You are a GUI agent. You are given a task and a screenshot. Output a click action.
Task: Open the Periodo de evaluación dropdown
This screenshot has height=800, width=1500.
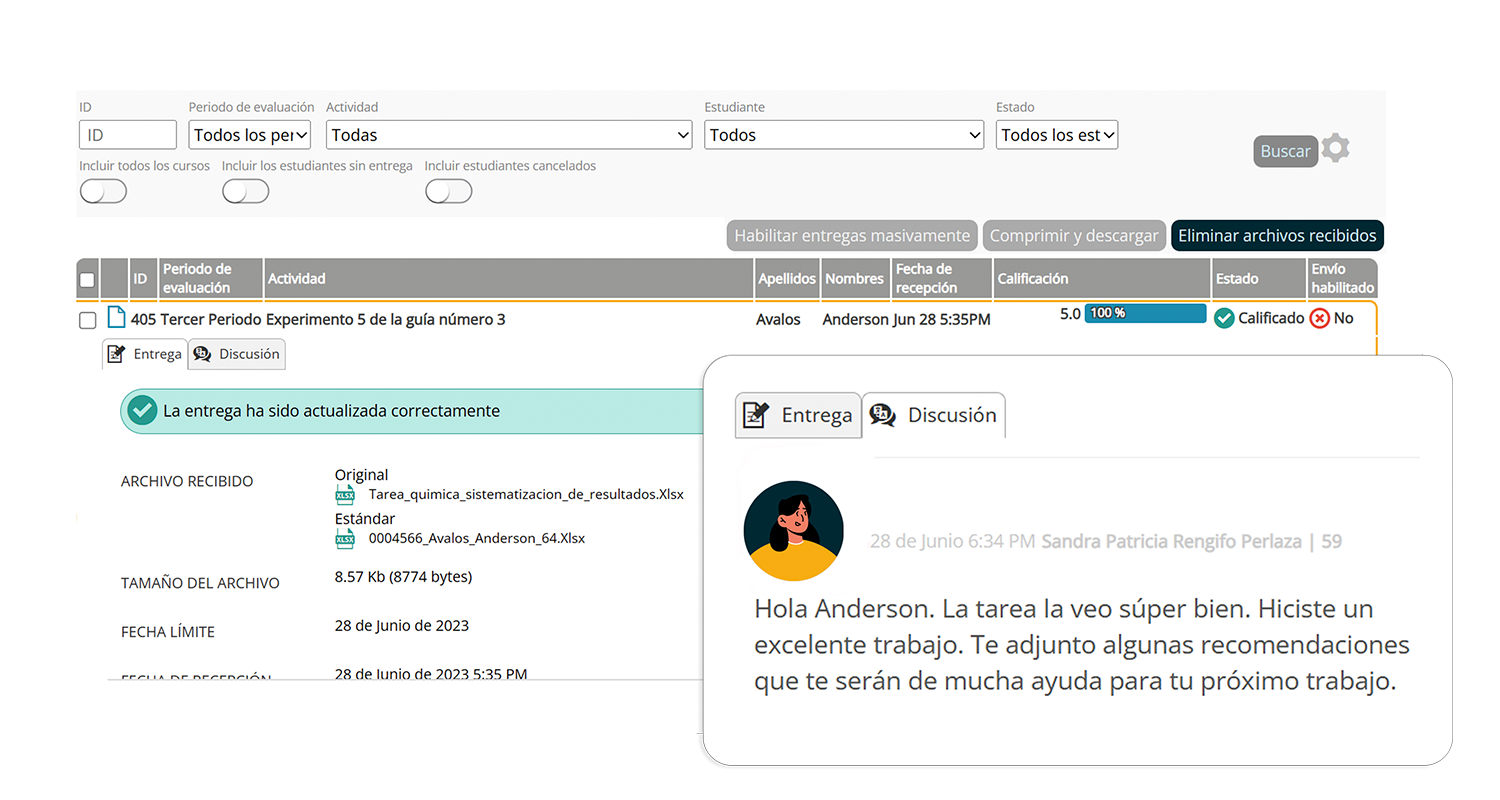250,135
